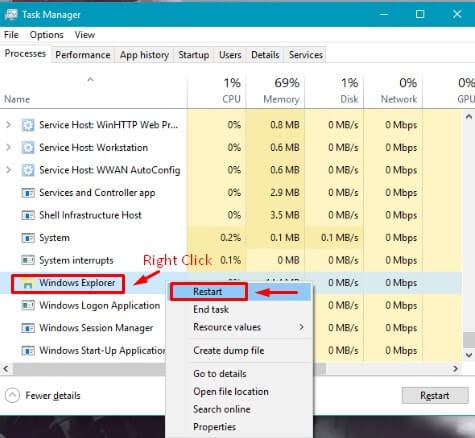475x438 pixels.
Task: Click vertical scrollbar up arrow
Action: [468, 117]
